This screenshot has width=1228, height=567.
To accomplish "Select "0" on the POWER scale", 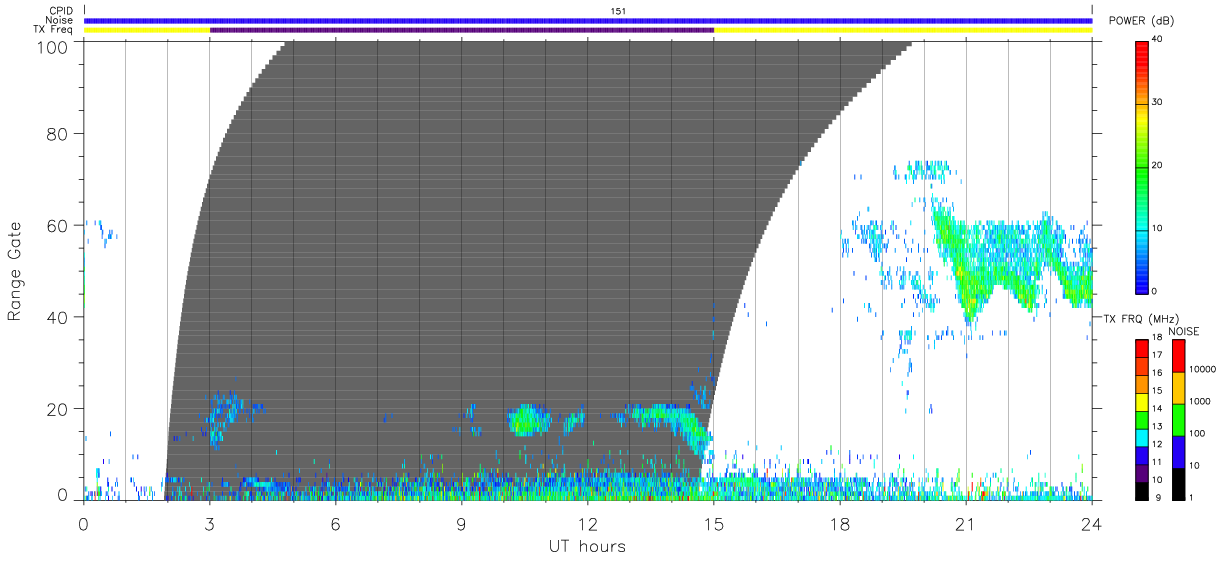I will click(x=1155, y=291).
